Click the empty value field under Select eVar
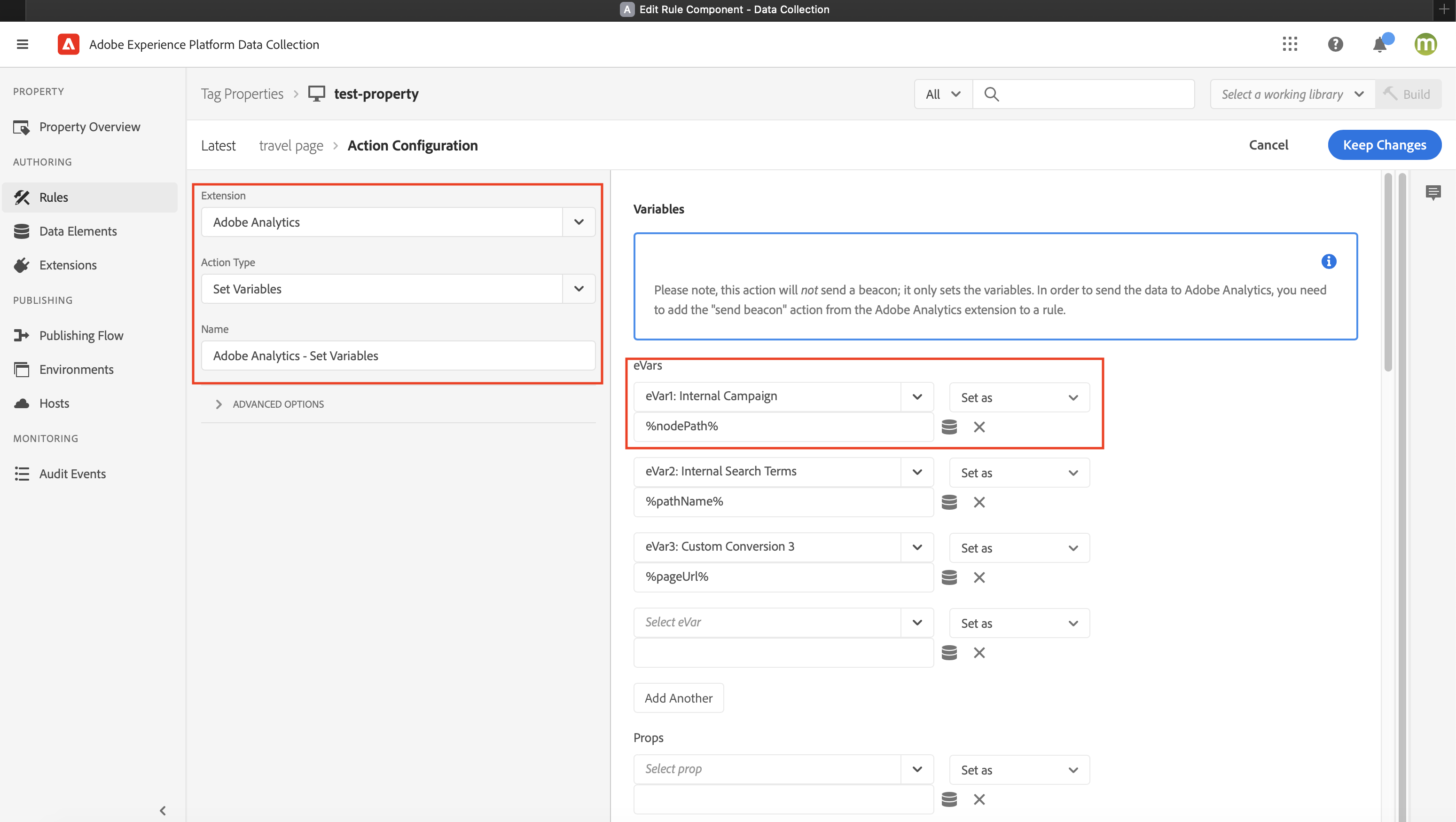The image size is (1456, 822). pos(783,652)
